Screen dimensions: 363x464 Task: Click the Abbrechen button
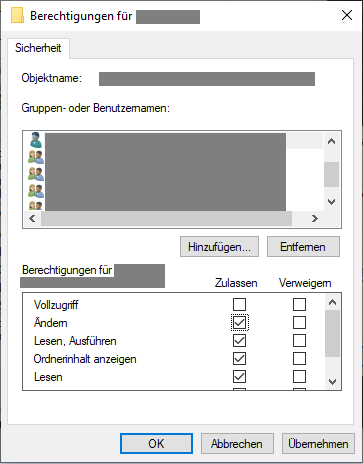pos(237,444)
